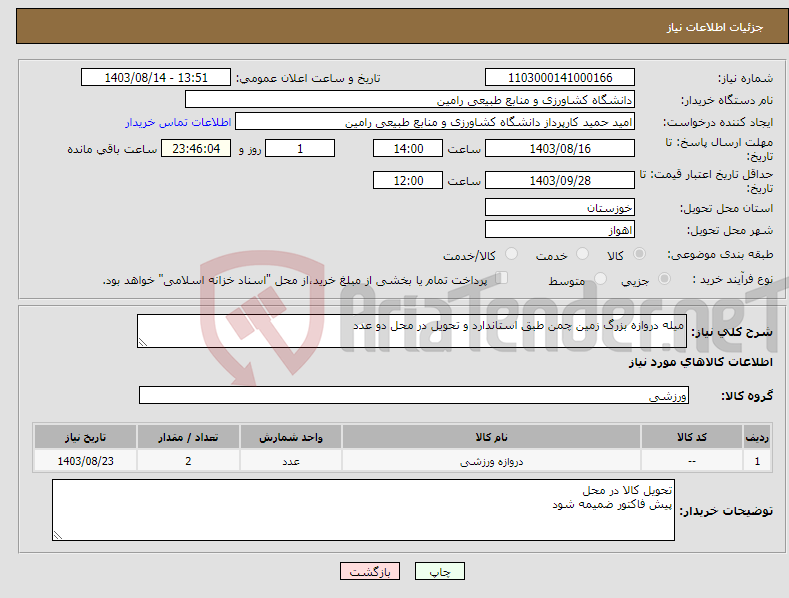The image size is (789, 598).
Task: Click the ردیف column header
Action: pyautogui.click(x=757, y=437)
